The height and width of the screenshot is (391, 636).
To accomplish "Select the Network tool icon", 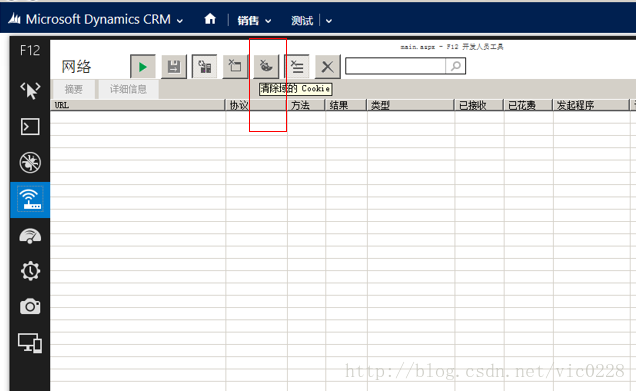I will (30, 200).
